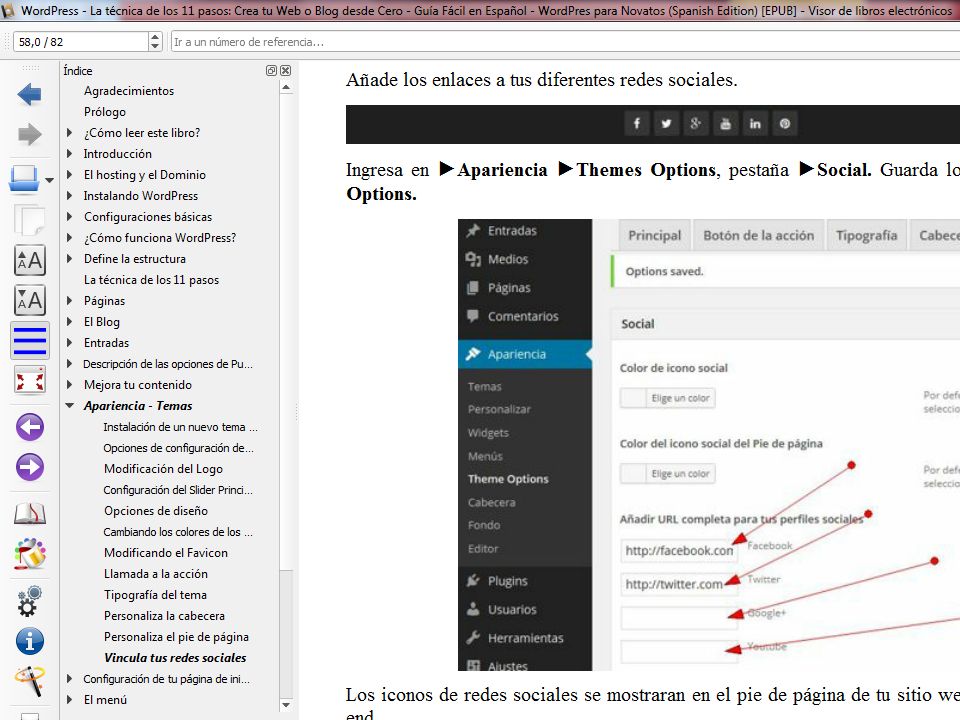This screenshot has height=720, width=960.
Task: Click the Load theme colorful icon
Action: coord(29,553)
